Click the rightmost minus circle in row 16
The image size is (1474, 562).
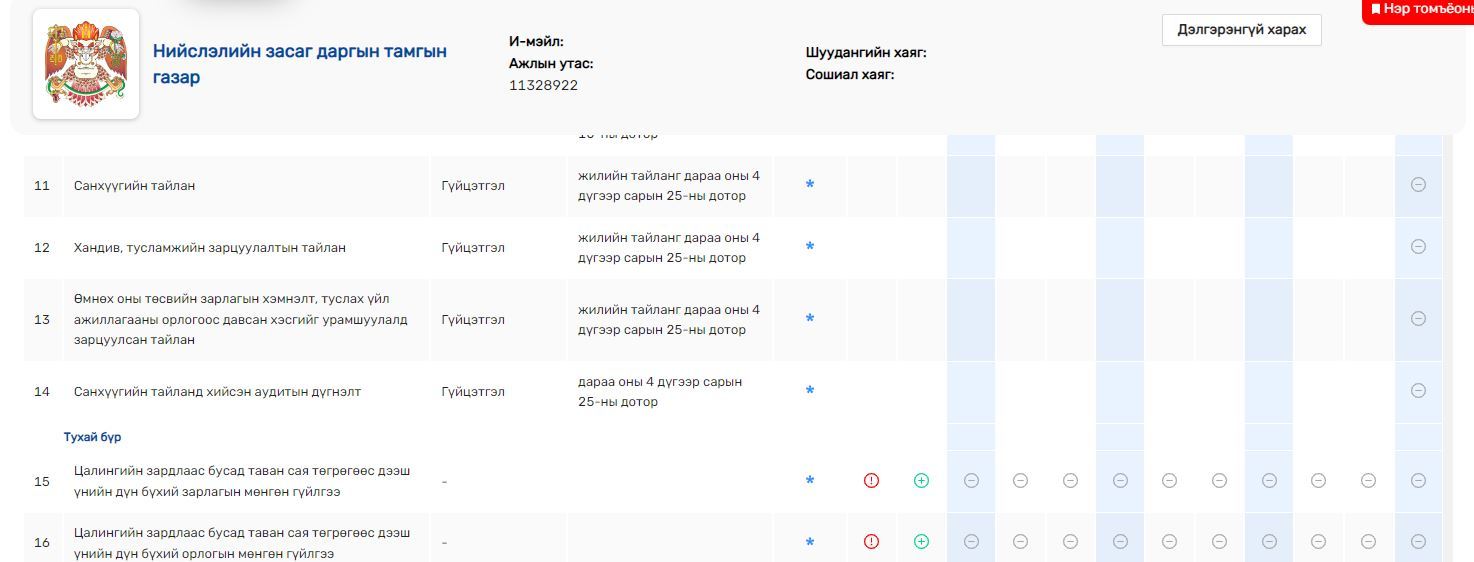(1418, 542)
